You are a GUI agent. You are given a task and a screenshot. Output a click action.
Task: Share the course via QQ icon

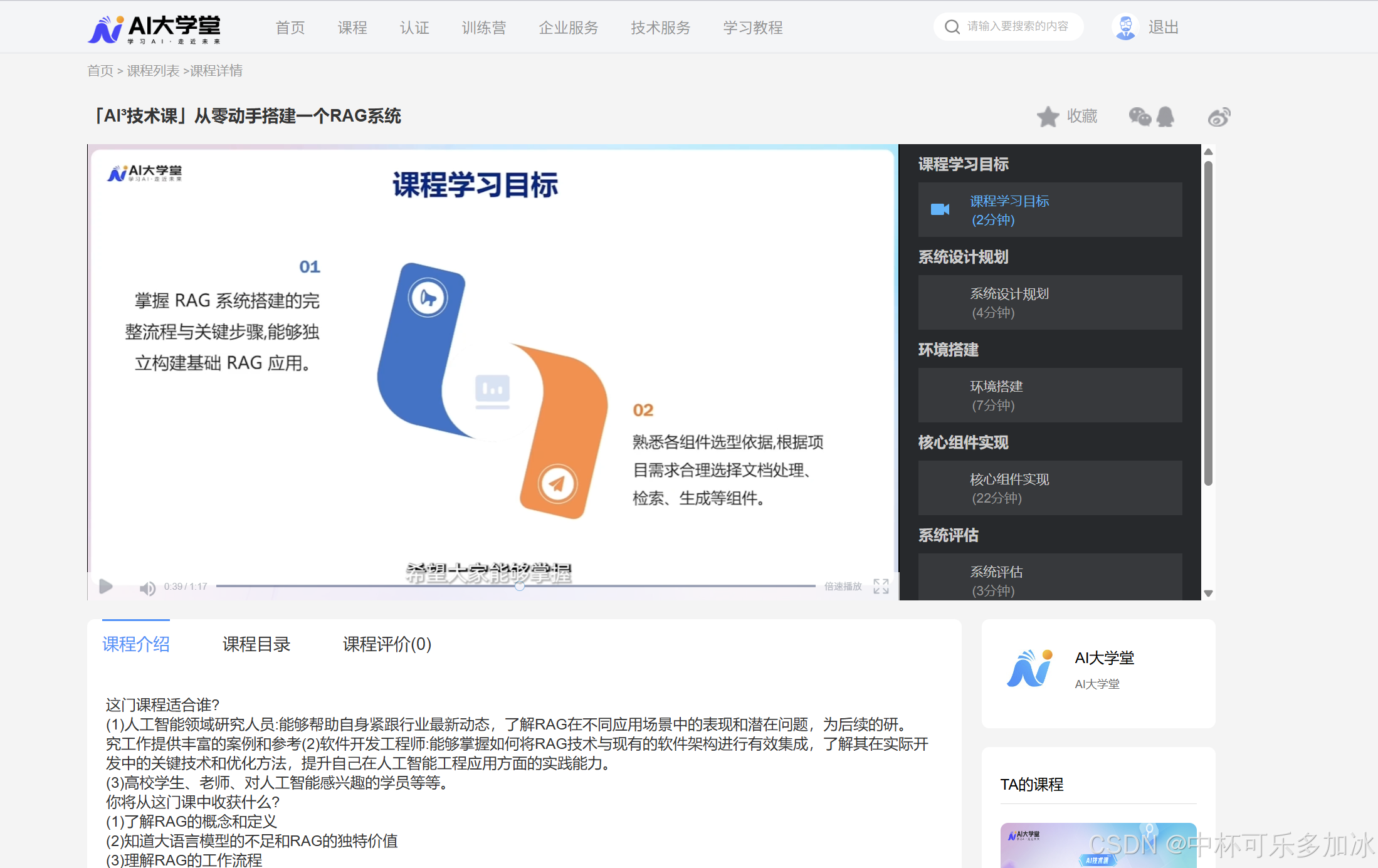tap(1165, 117)
